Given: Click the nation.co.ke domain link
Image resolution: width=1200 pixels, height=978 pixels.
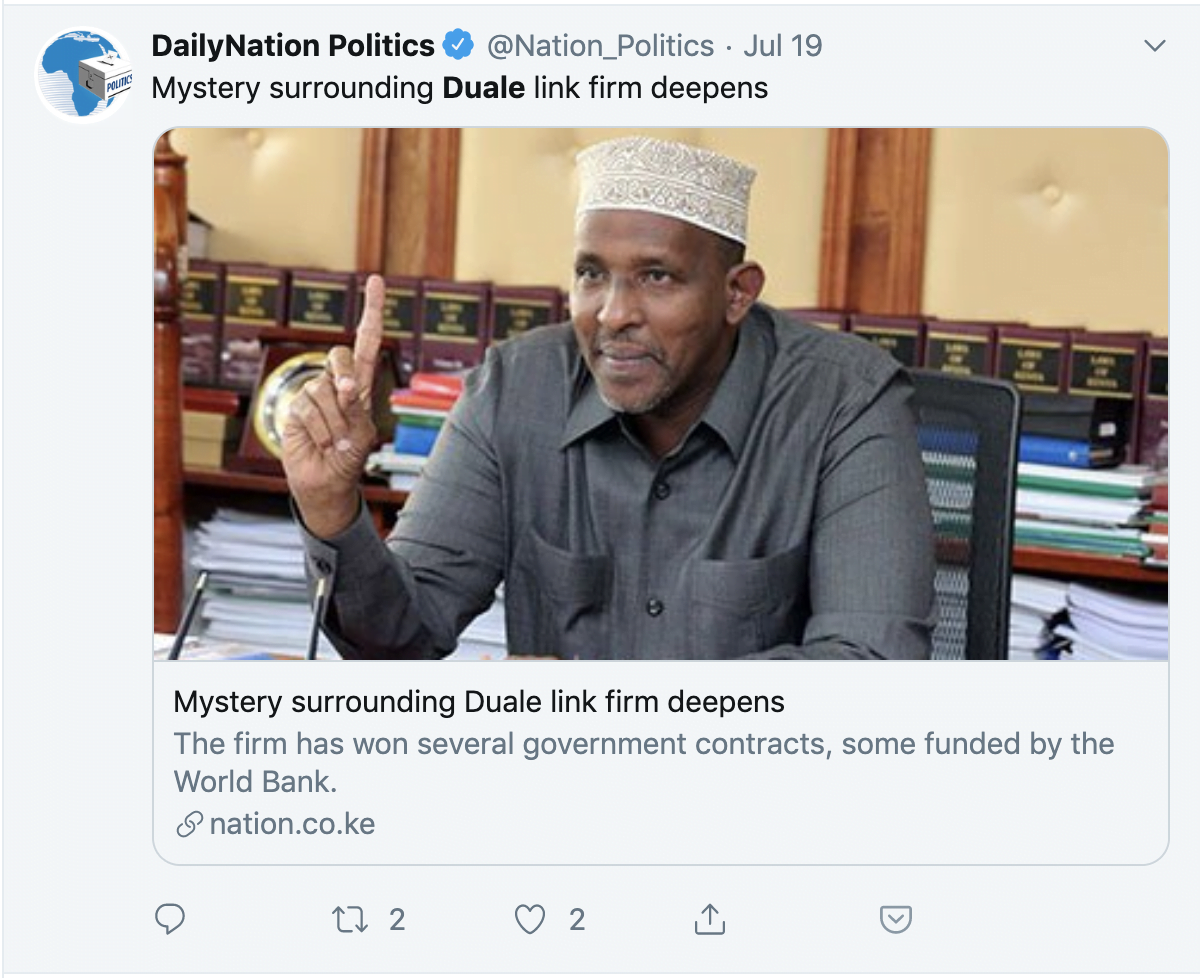Looking at the screenshot, I should 292,825.
